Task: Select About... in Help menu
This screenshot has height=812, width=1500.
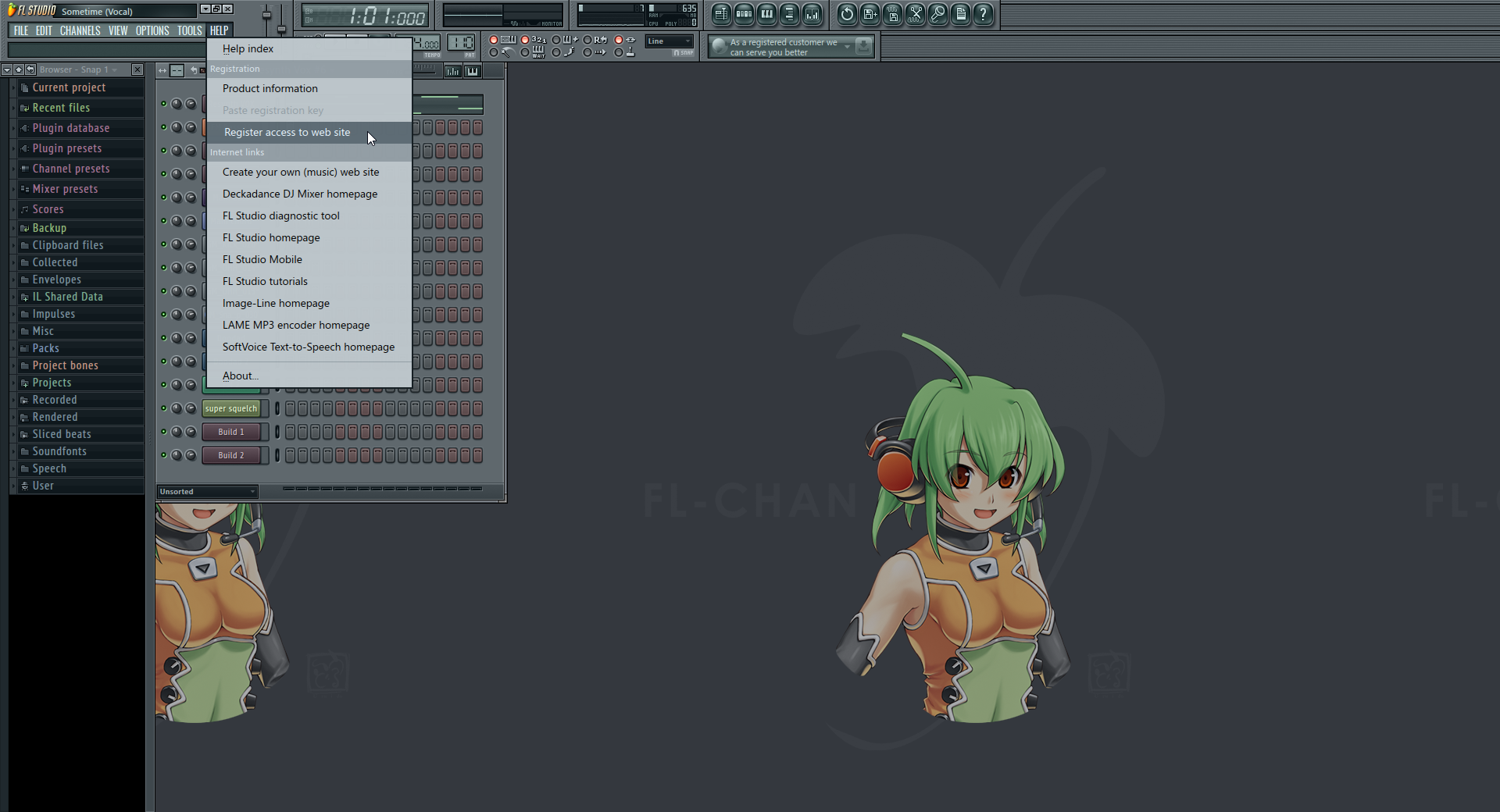Action: click(309, 376)
